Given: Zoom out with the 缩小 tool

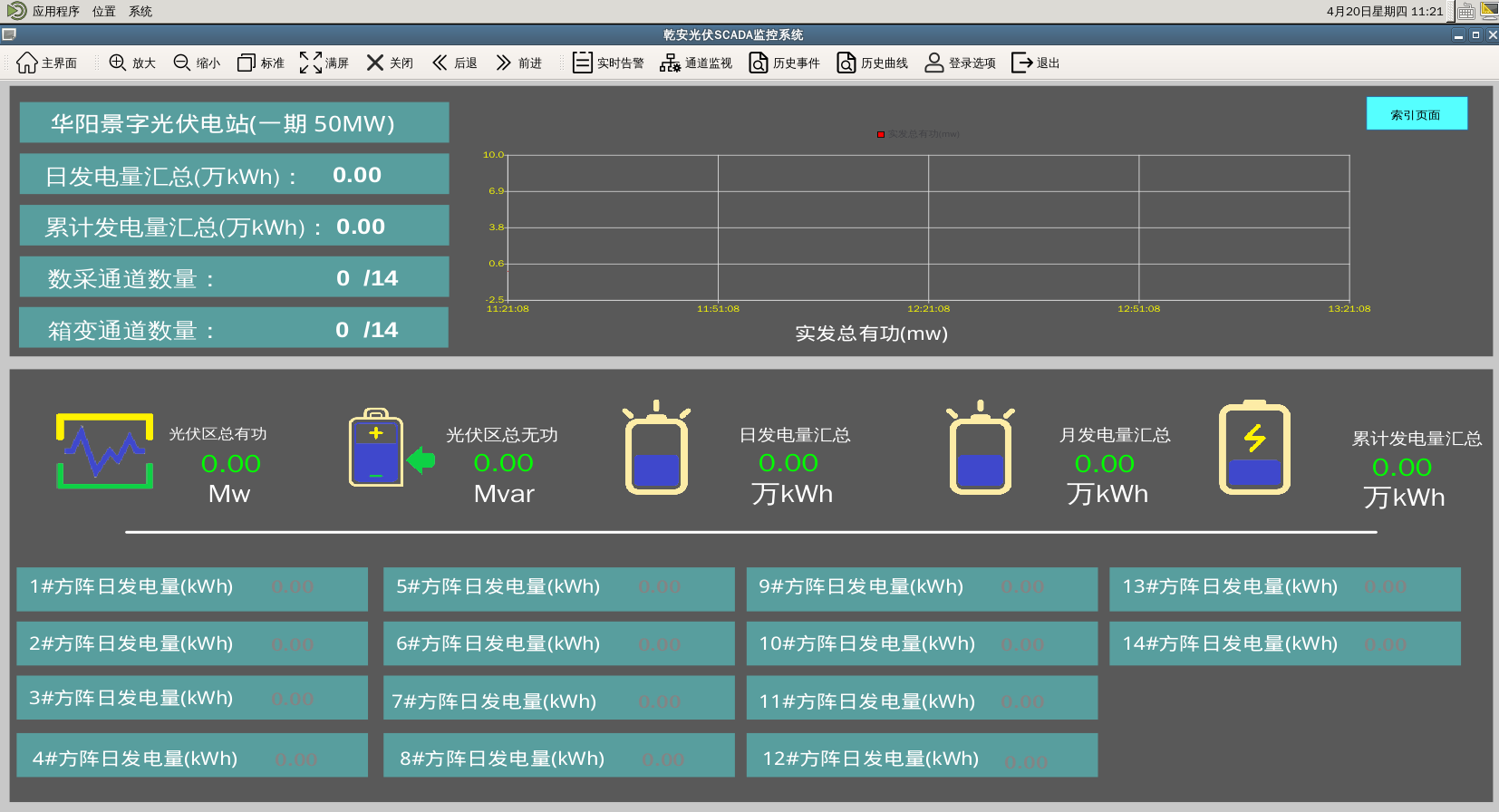Looking at the screenshot, I should (x=197, y=63).
